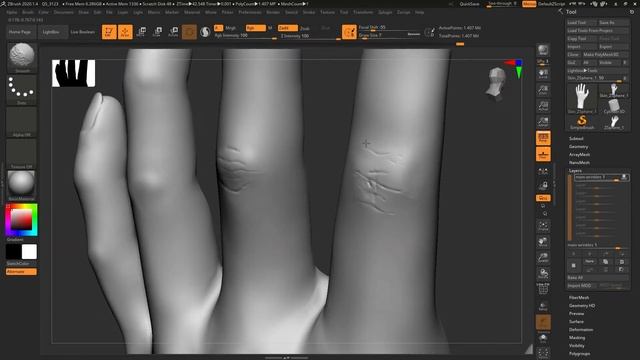Activate the Scale transform icon
This screenshot has height=360, width=640.
pos(157,32)
